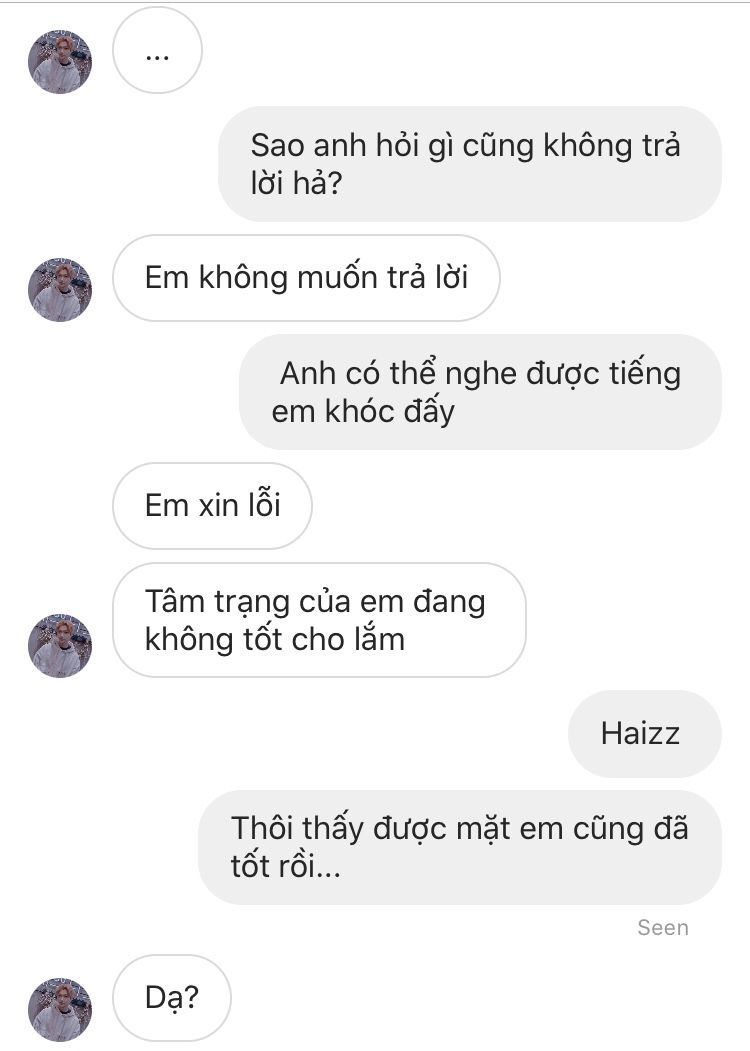Image resolution: width=750 pixels, height=1051 pixels.
Task: Tap the 'Anh có thể nghe được tiếng em khóc đấy' bubble
Action: [x=481, y=392]
